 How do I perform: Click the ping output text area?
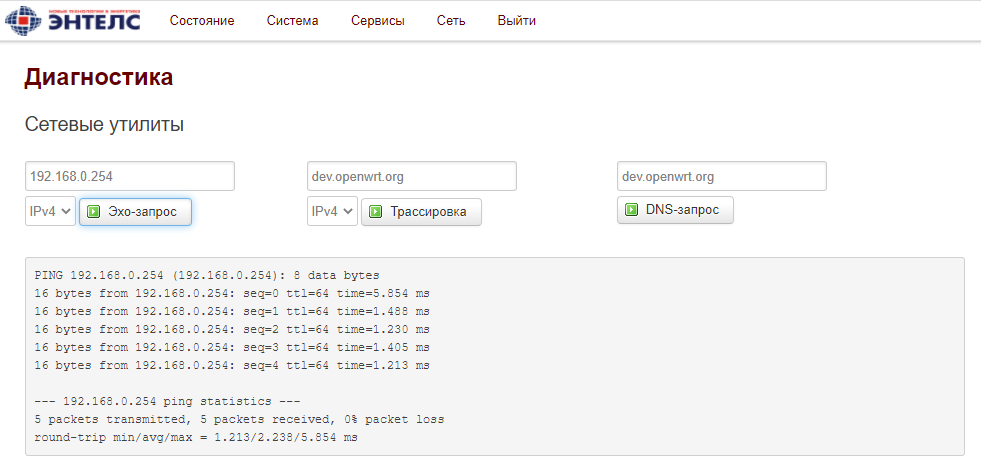tap(495, 356)
